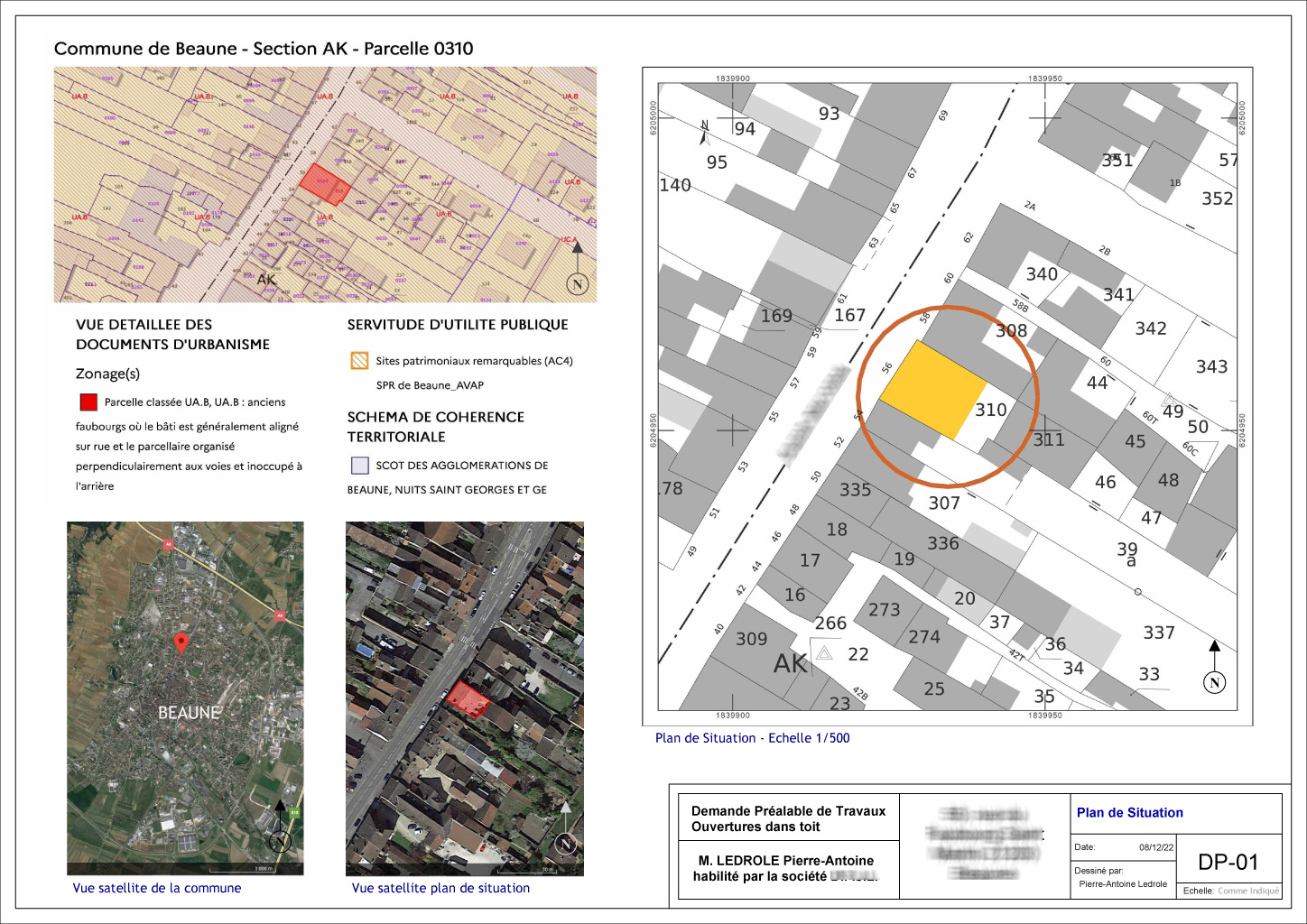This screenshot has width=1307, height=924.
Task: Click the north compass on cadastral plan
Action: pos(1215,682)
